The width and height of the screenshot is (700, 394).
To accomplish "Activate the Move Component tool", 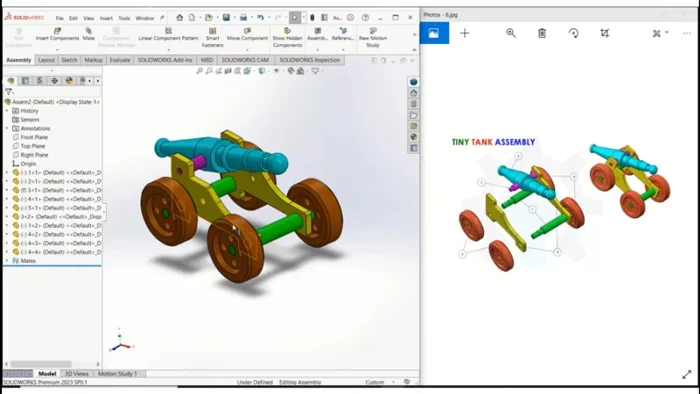I will point(247,34).
